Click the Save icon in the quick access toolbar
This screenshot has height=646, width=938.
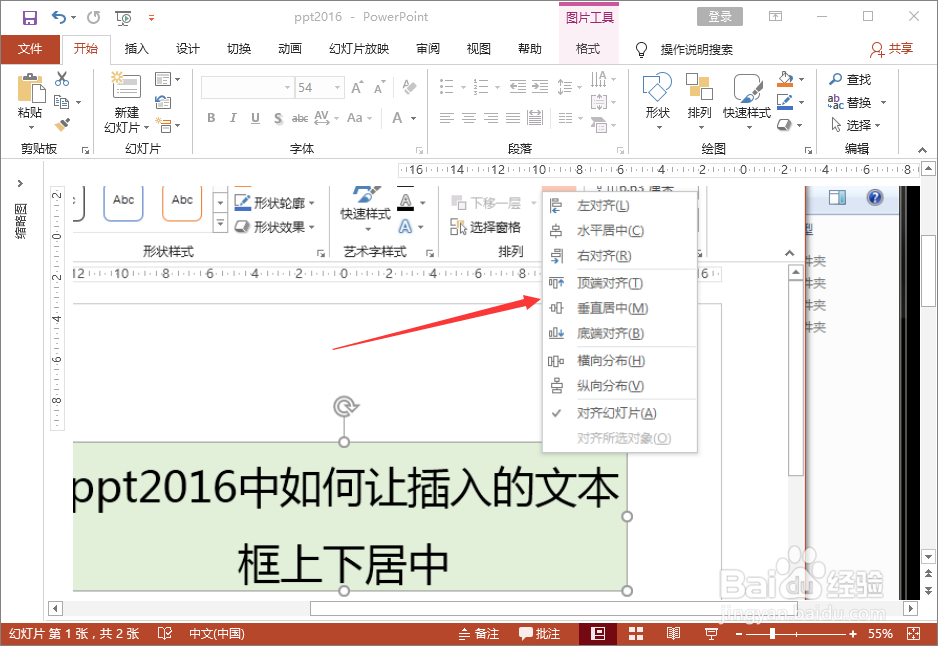click(x=29, y=17)
